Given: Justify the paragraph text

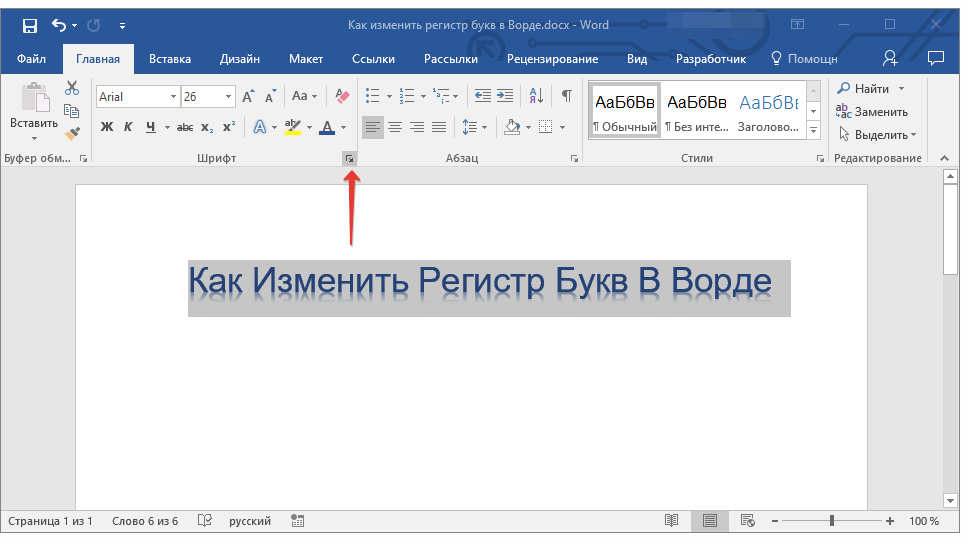Looking at the screenshot, I should (439, 127).
